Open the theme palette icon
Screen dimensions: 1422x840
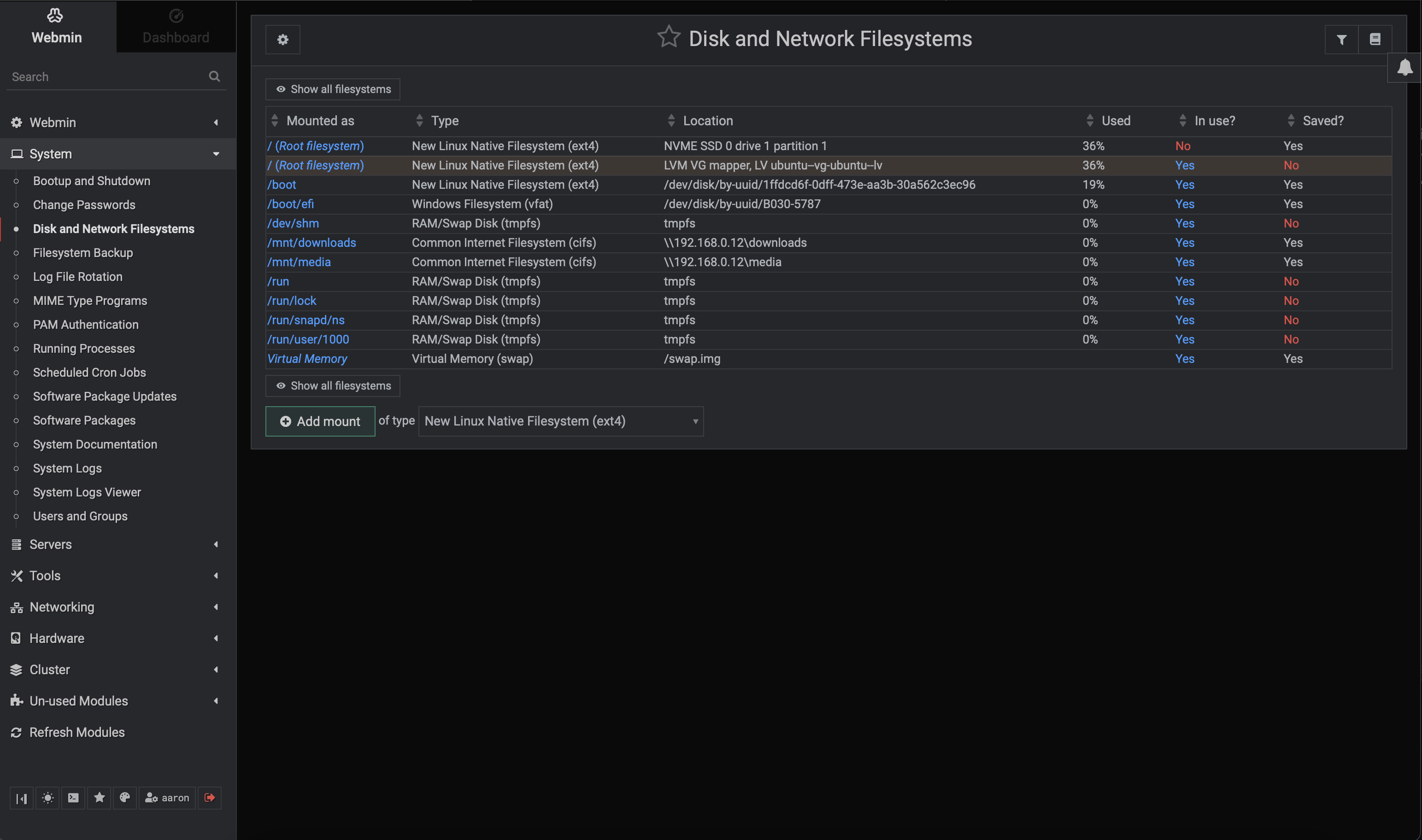[125, 798]
